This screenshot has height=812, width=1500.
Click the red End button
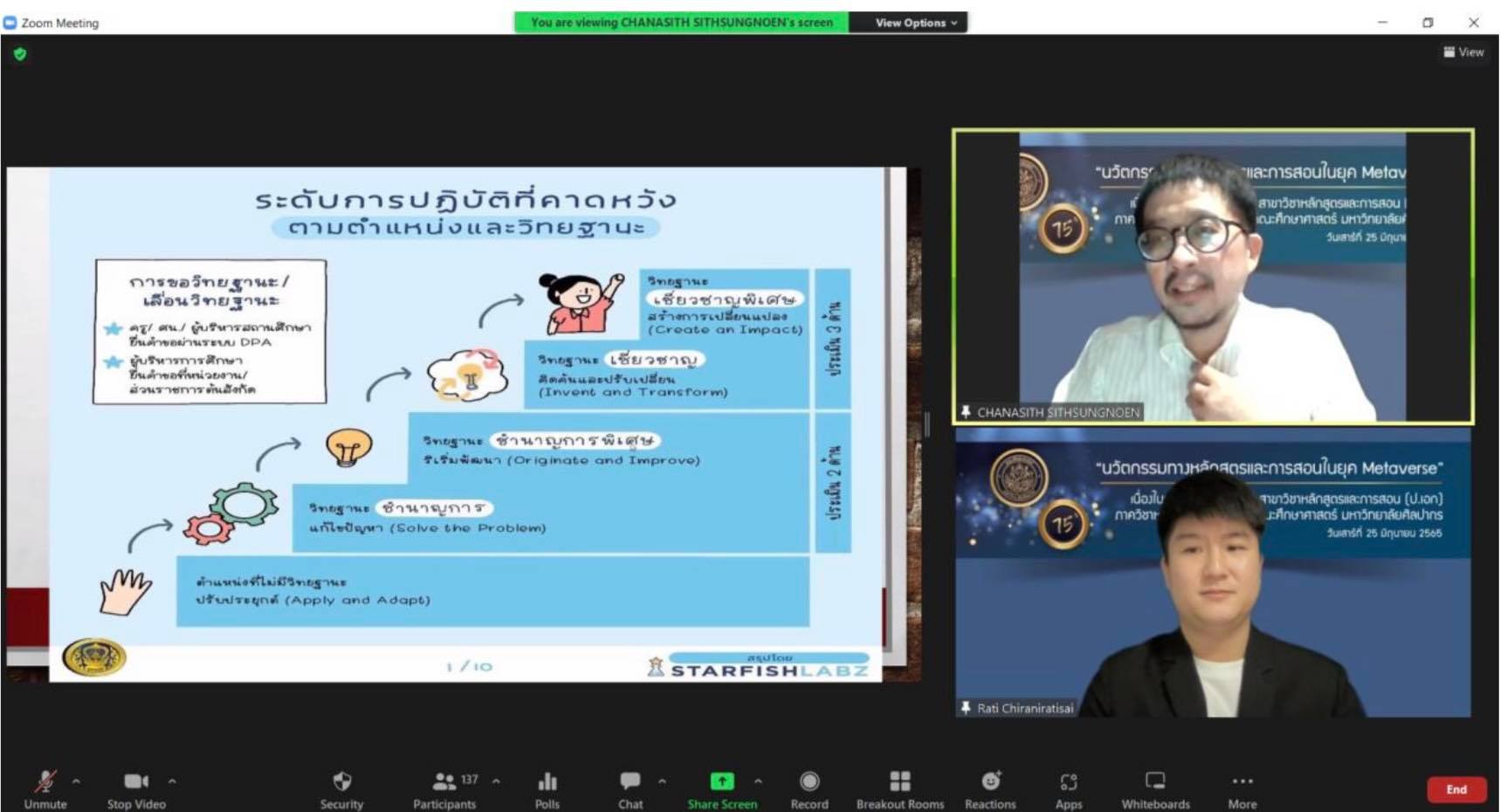[1455, 789]
